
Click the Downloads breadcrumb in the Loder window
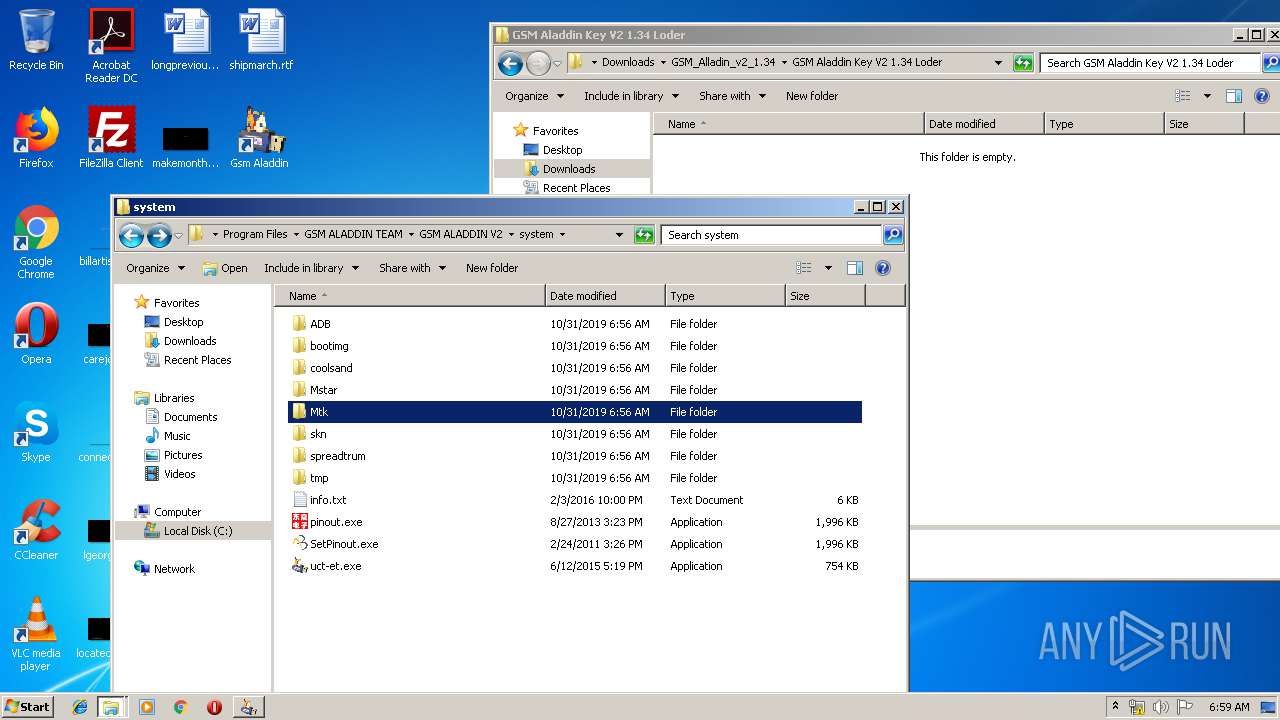(628, 62)
